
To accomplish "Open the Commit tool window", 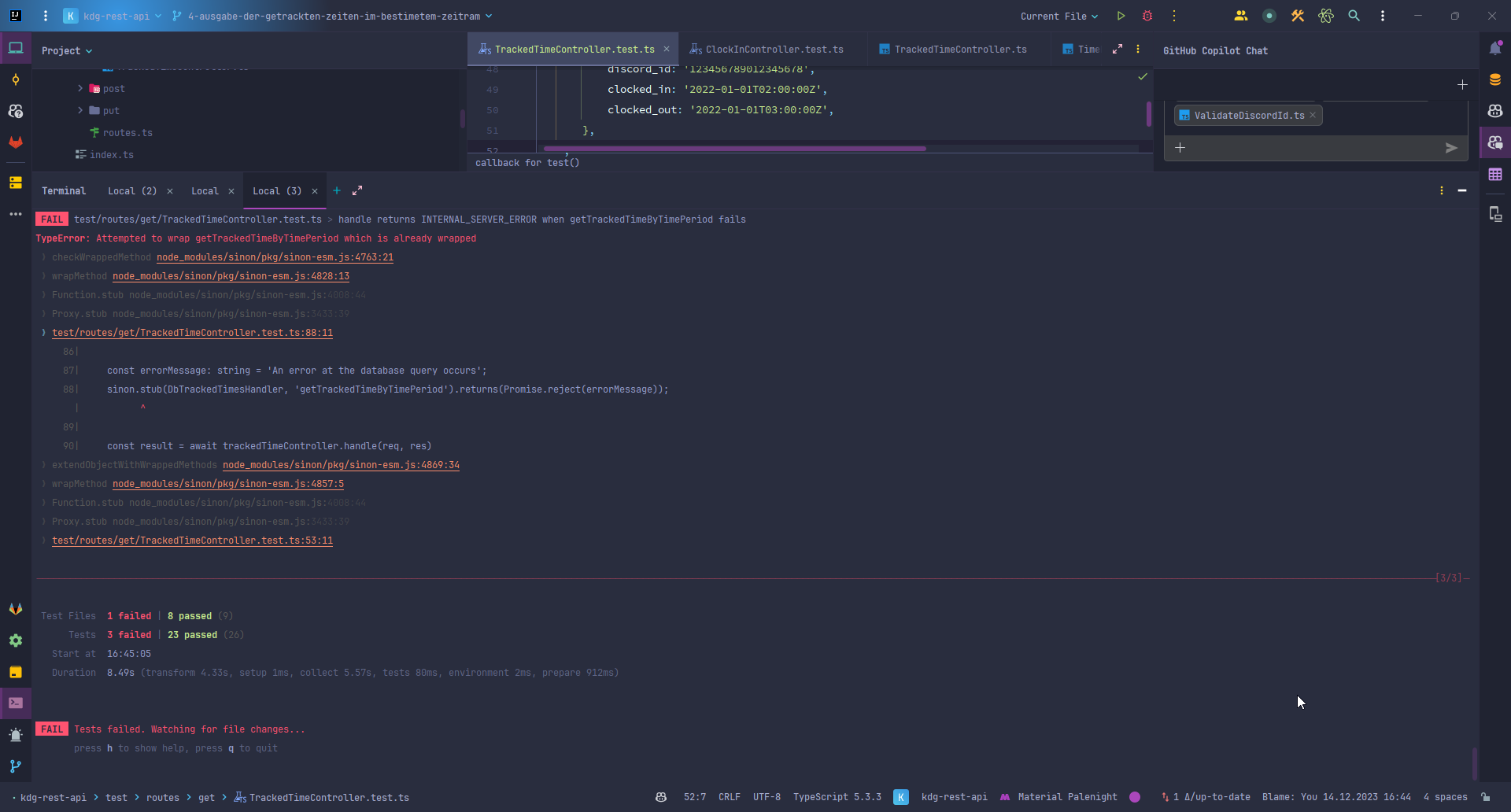I will click(16, 79).
